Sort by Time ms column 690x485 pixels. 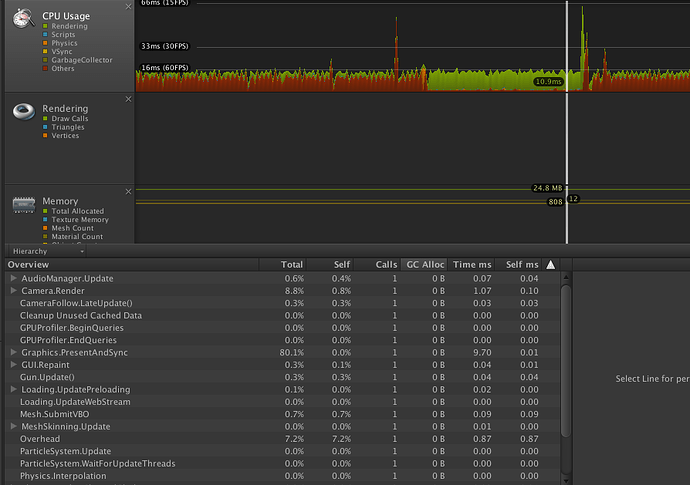[x=472, y=265]
